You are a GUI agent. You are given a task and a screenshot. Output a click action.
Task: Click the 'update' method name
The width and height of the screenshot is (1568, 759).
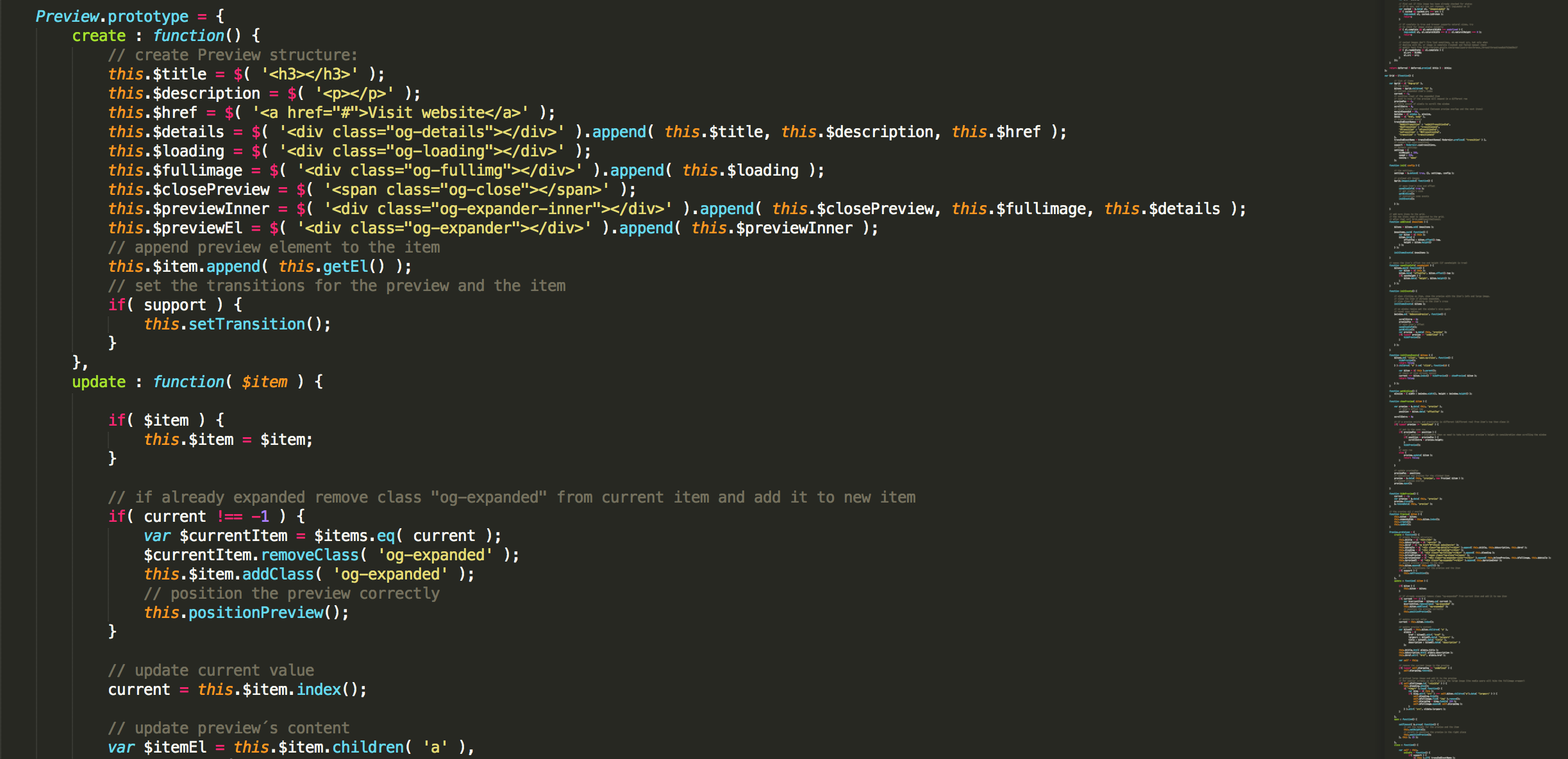click(99, 382)
